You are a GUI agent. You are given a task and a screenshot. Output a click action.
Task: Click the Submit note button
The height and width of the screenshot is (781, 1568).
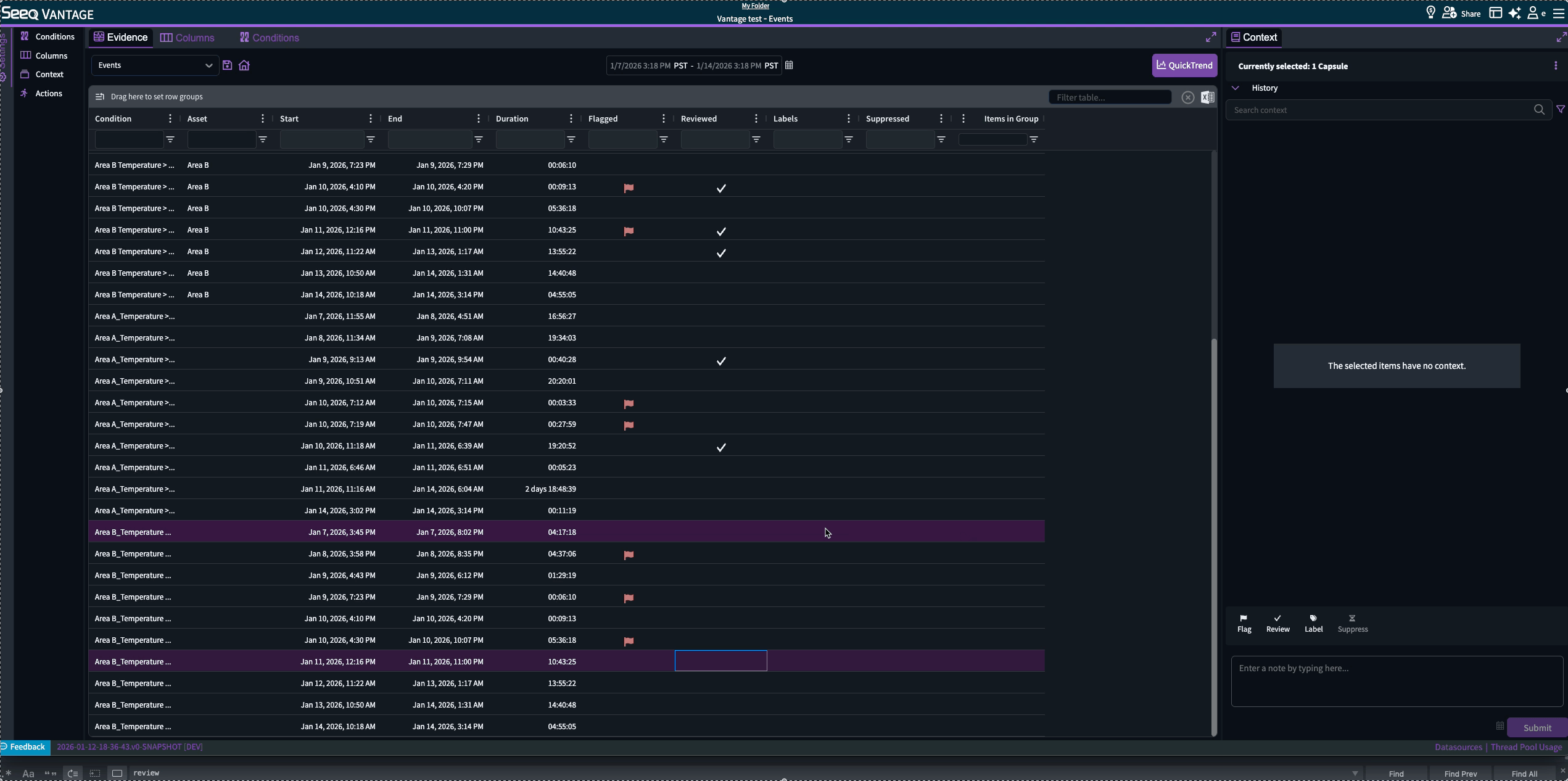coord(1537,727)
